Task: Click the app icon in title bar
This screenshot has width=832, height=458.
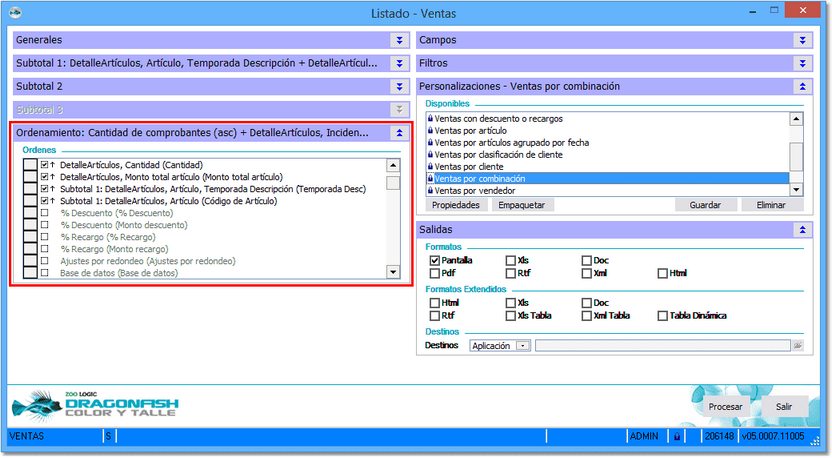Action: [x=13, y=13]
